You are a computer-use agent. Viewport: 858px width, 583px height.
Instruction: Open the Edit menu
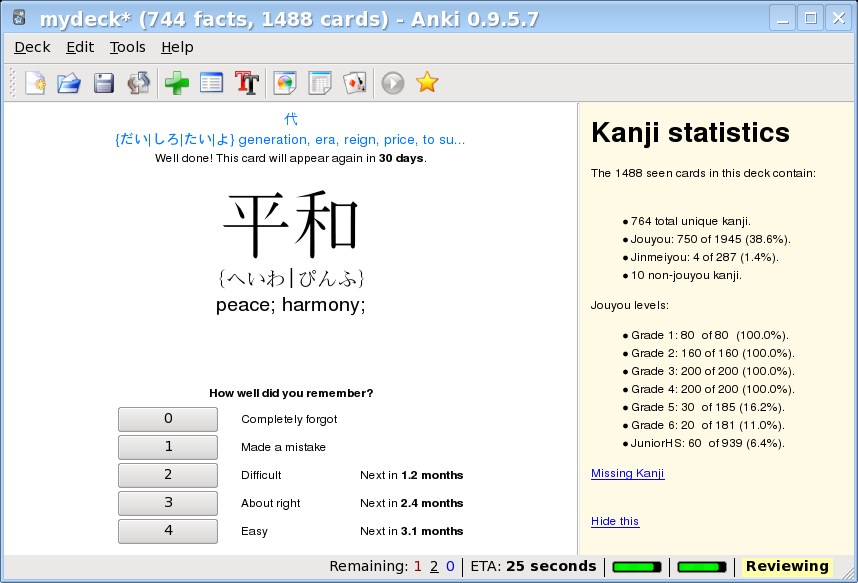click(x=80, y=47)
